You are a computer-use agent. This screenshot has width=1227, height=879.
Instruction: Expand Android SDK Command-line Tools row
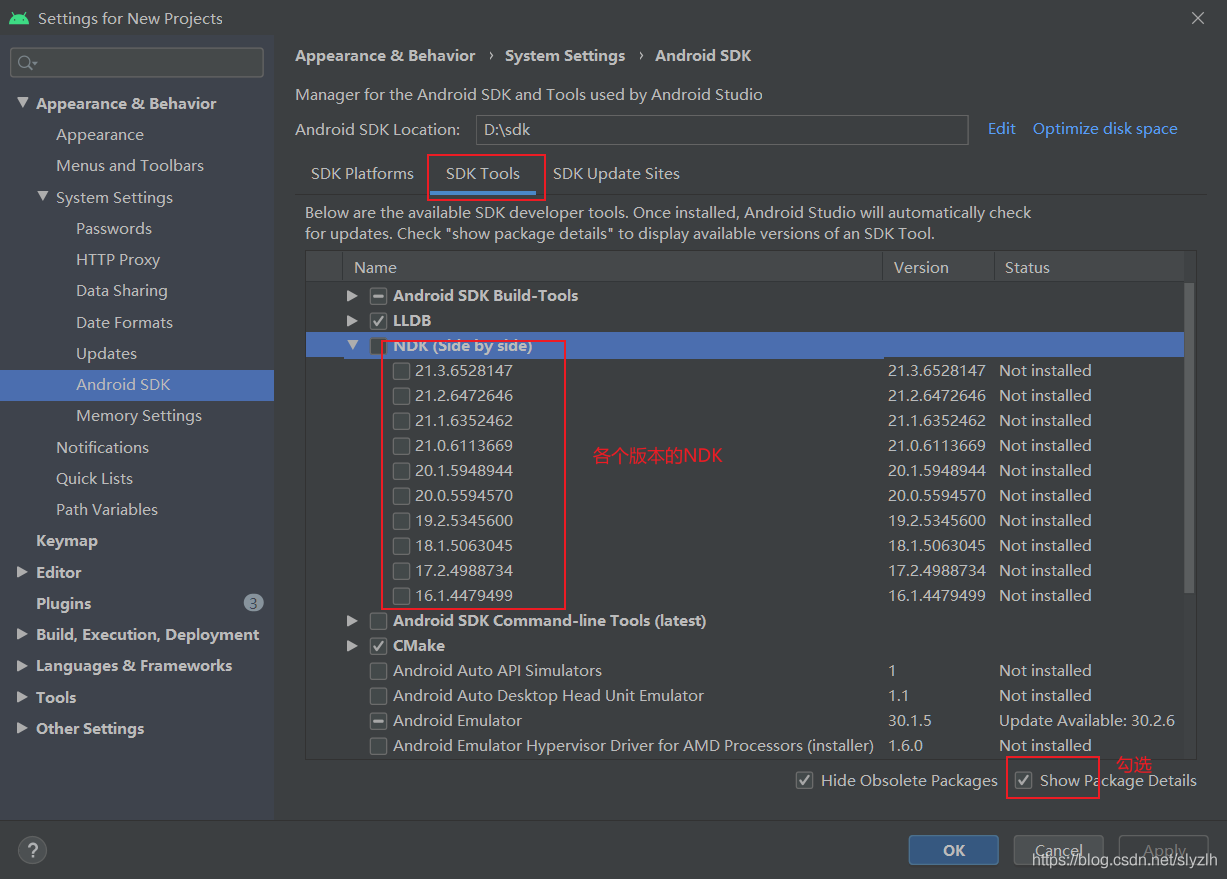pos(352,621)
